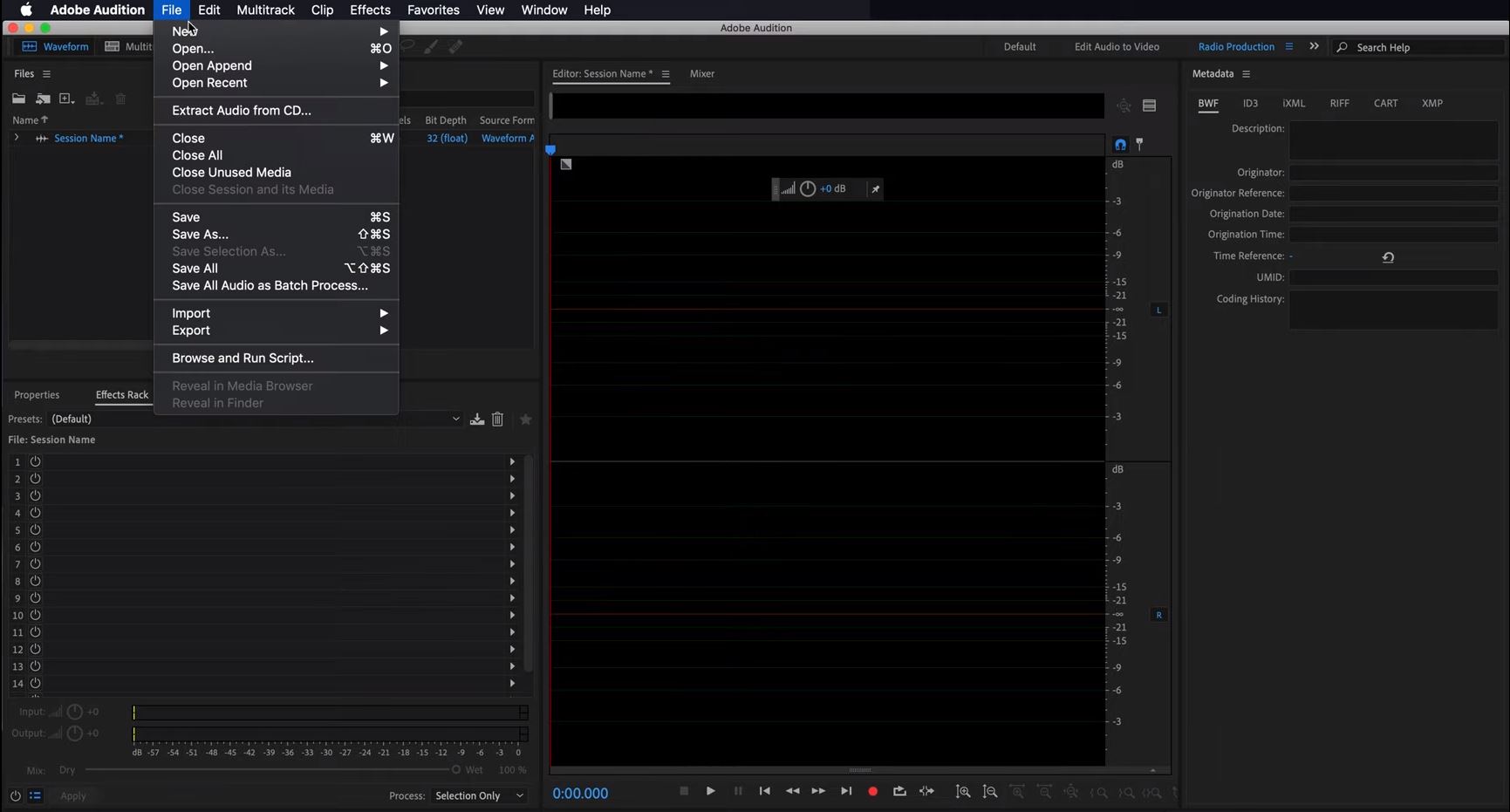Select Extract Audio from CD... menu item
Image resolution: width=1510 pixels, height=812 pixels.
point(277,111)
